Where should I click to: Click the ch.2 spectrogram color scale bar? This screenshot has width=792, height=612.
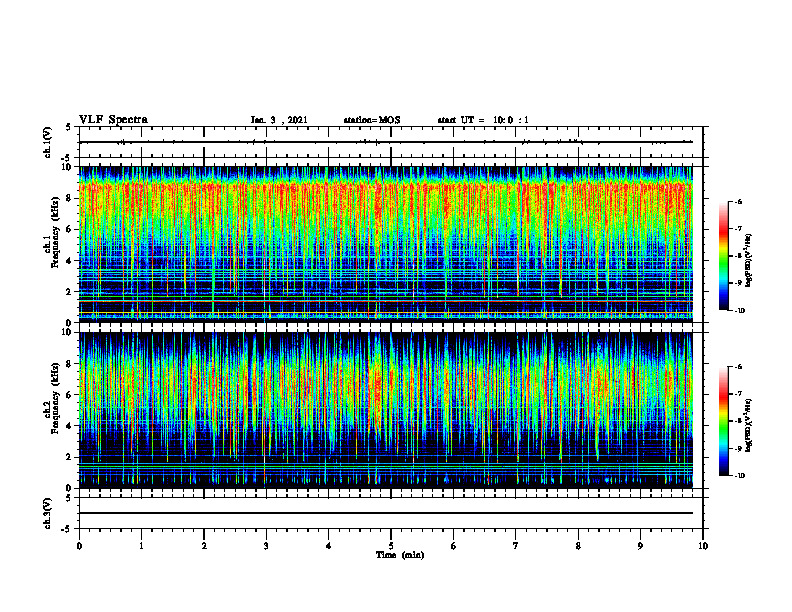point(724,421)
